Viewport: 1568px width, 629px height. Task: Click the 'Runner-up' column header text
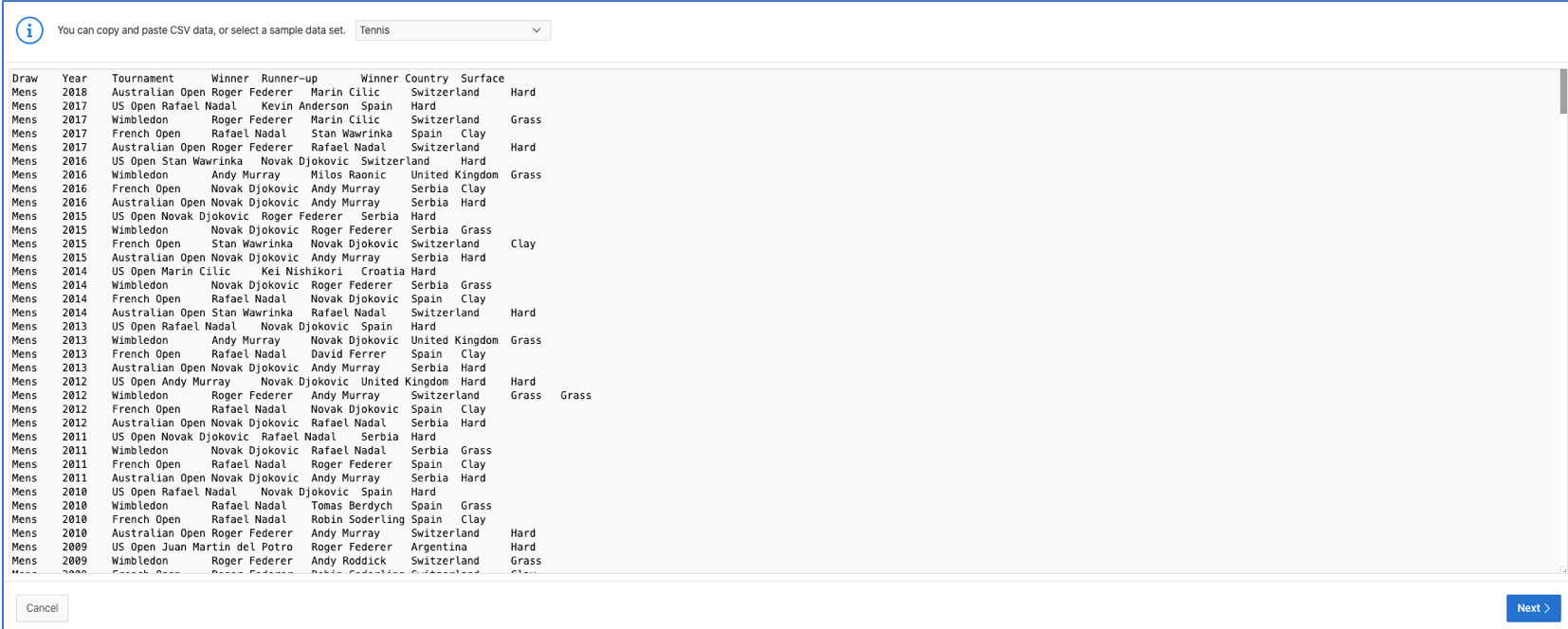(x=289, y=79)
